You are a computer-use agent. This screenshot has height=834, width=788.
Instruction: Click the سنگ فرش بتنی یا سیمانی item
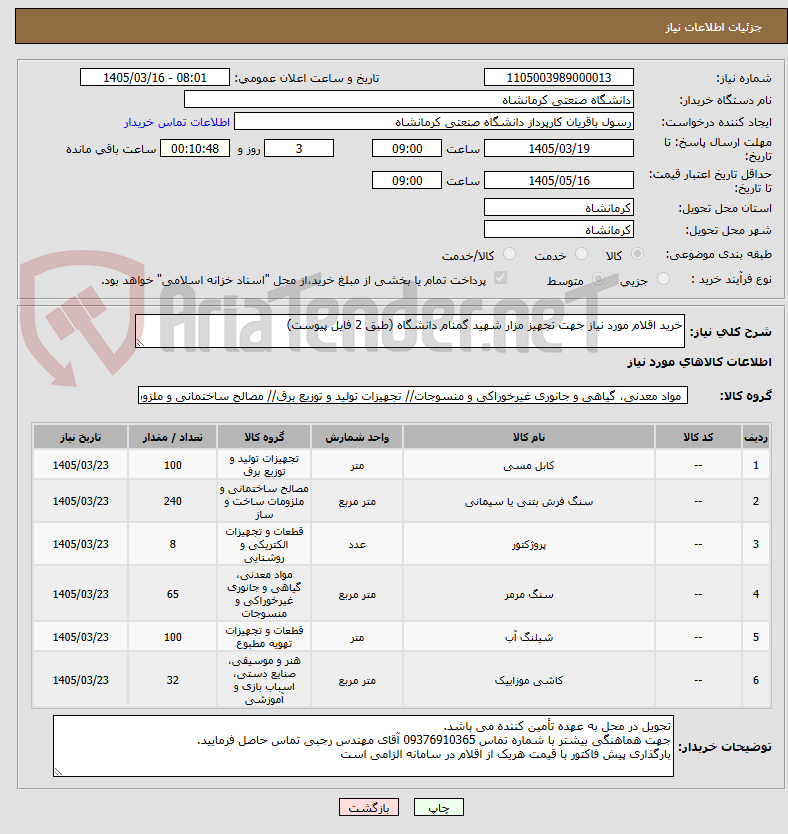pyautogui.click(x=529, y=502)
